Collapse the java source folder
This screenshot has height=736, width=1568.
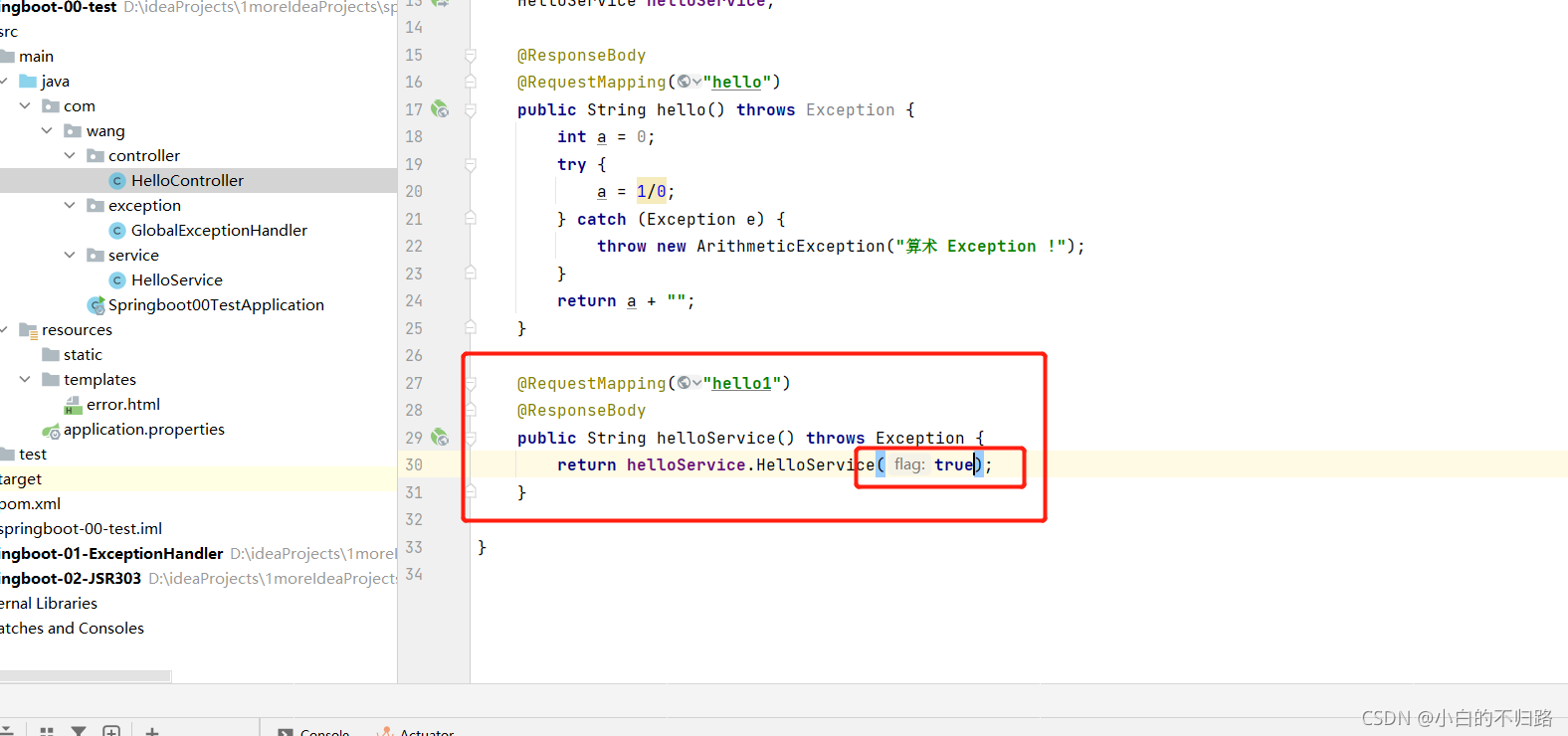[4, 81]
